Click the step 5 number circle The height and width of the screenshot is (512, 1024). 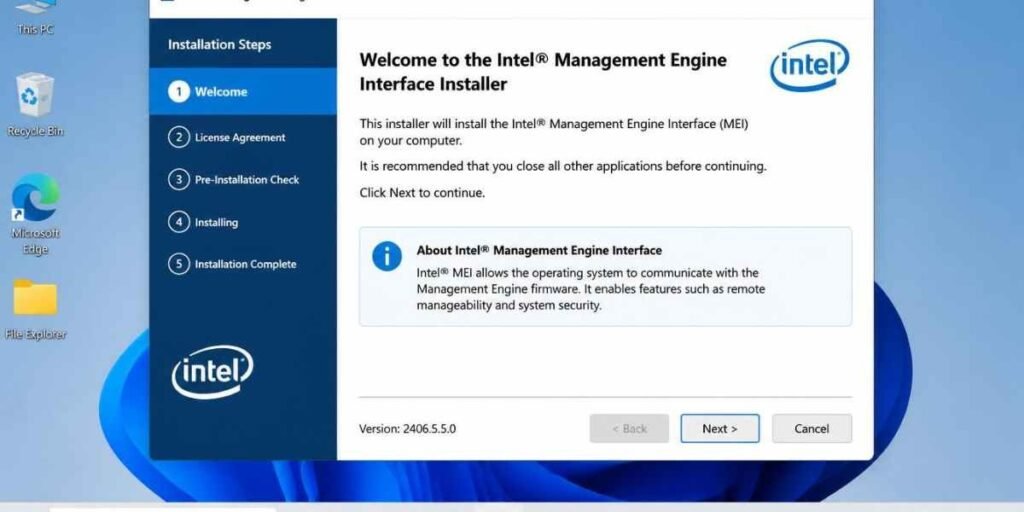tap(179, 264)
